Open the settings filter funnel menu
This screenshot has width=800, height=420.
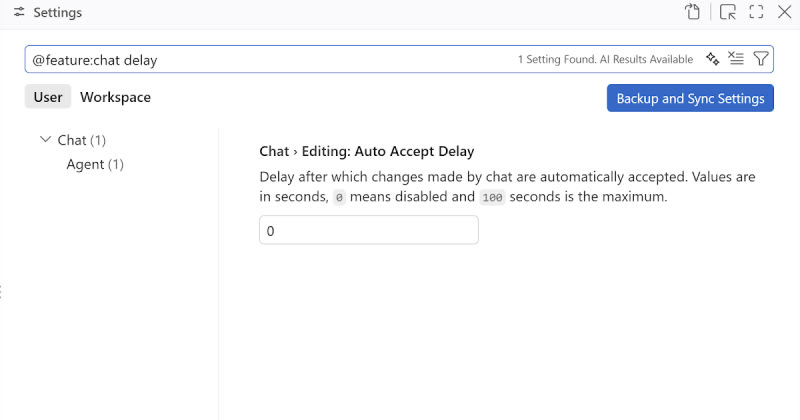(761, 59)
